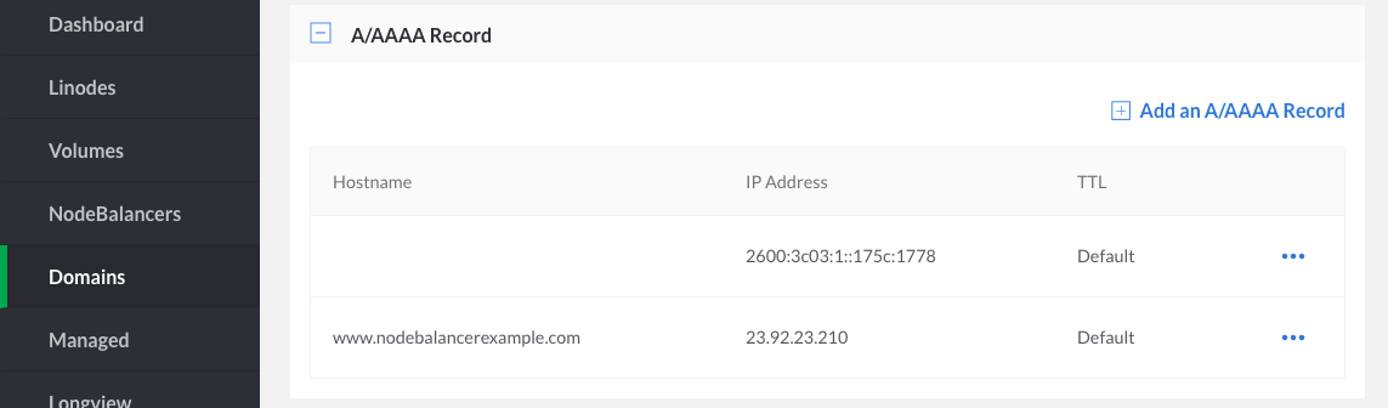
Task: Open Dashboard in the sidebar
Action: coord(96,25)
